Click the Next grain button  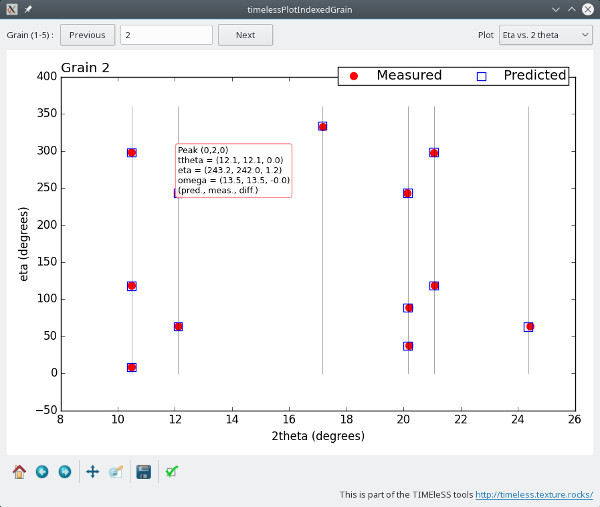coord(245,35)
